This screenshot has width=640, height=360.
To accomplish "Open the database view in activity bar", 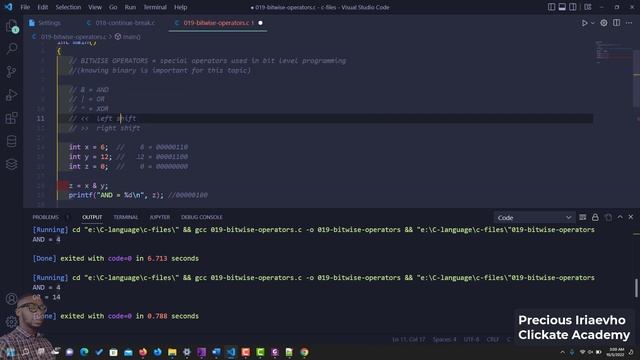I will (x=11, y=141).
